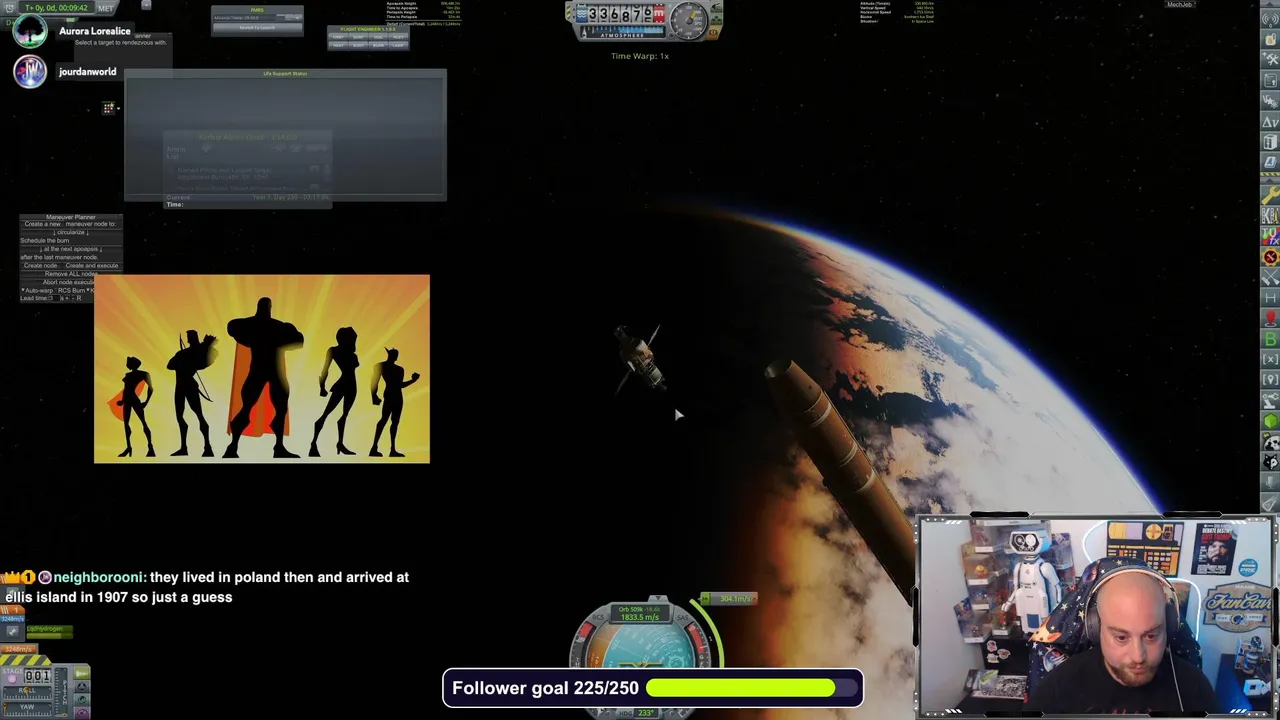Click the 'neighborooni' chat username

[99, 577]
